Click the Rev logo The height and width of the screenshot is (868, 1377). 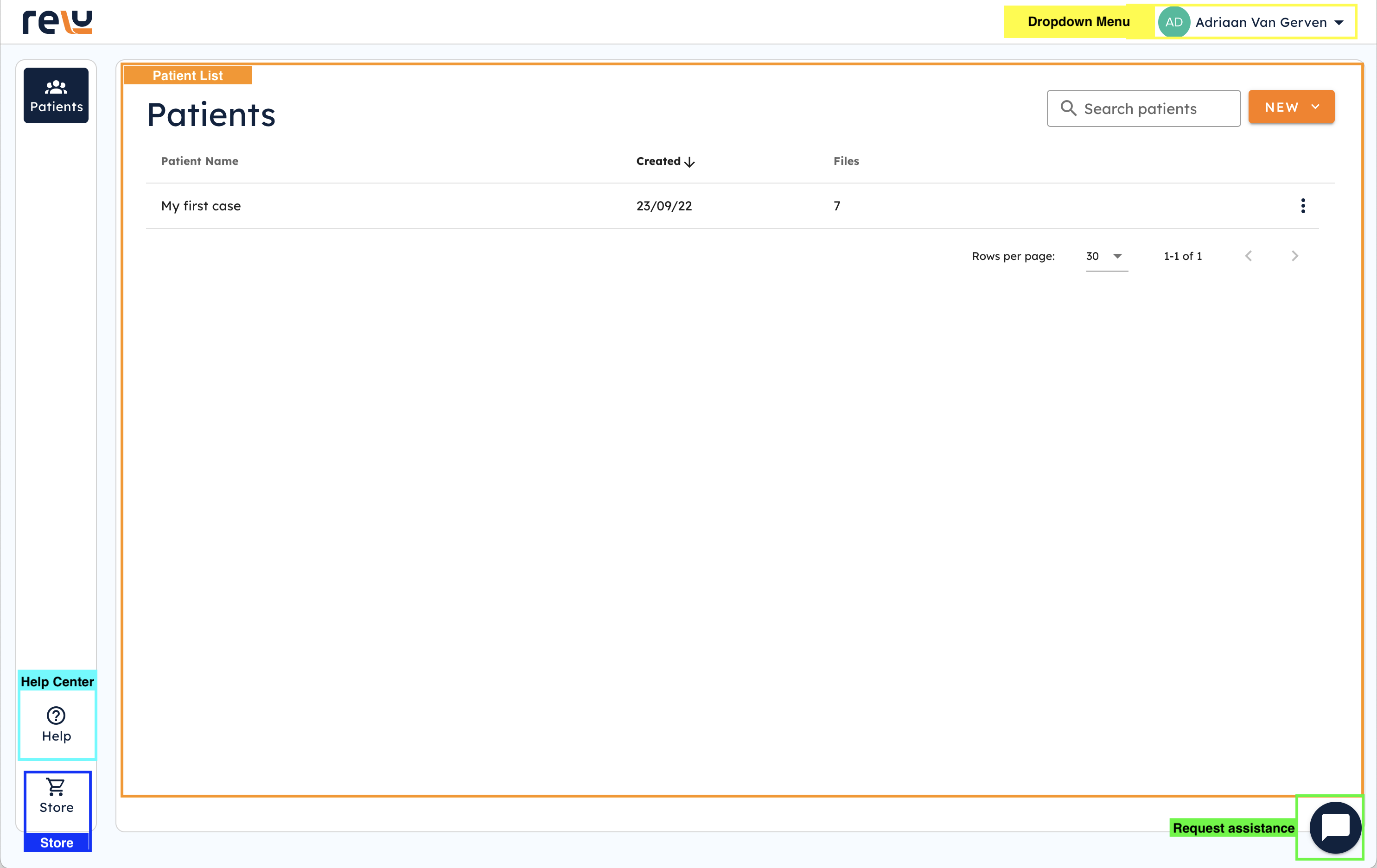[57, 22]
